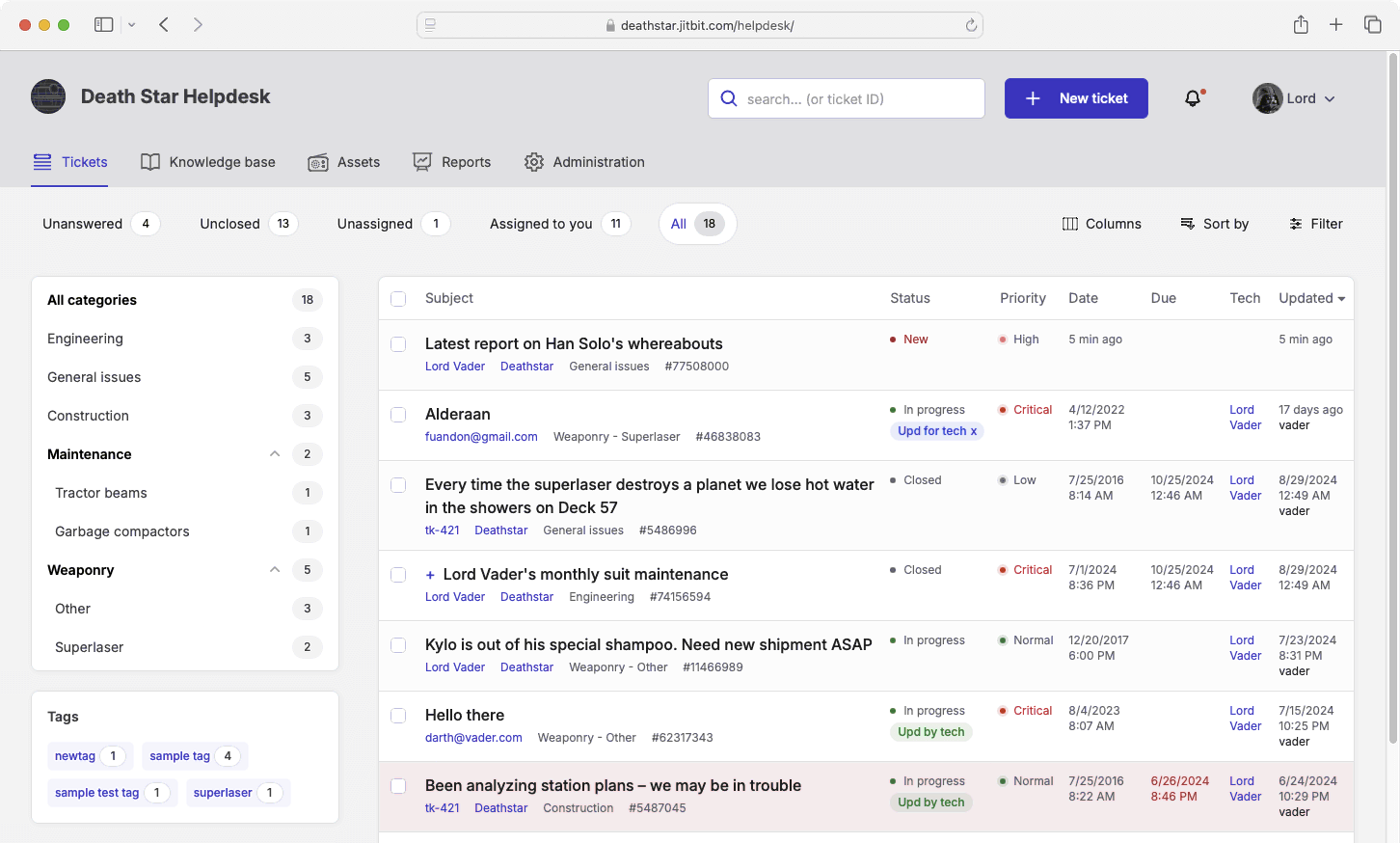The height and width of the screenshot is (843, 1400).
Task: Check the Han Solo's whereabouts ticket
Action: coord(398,344)
